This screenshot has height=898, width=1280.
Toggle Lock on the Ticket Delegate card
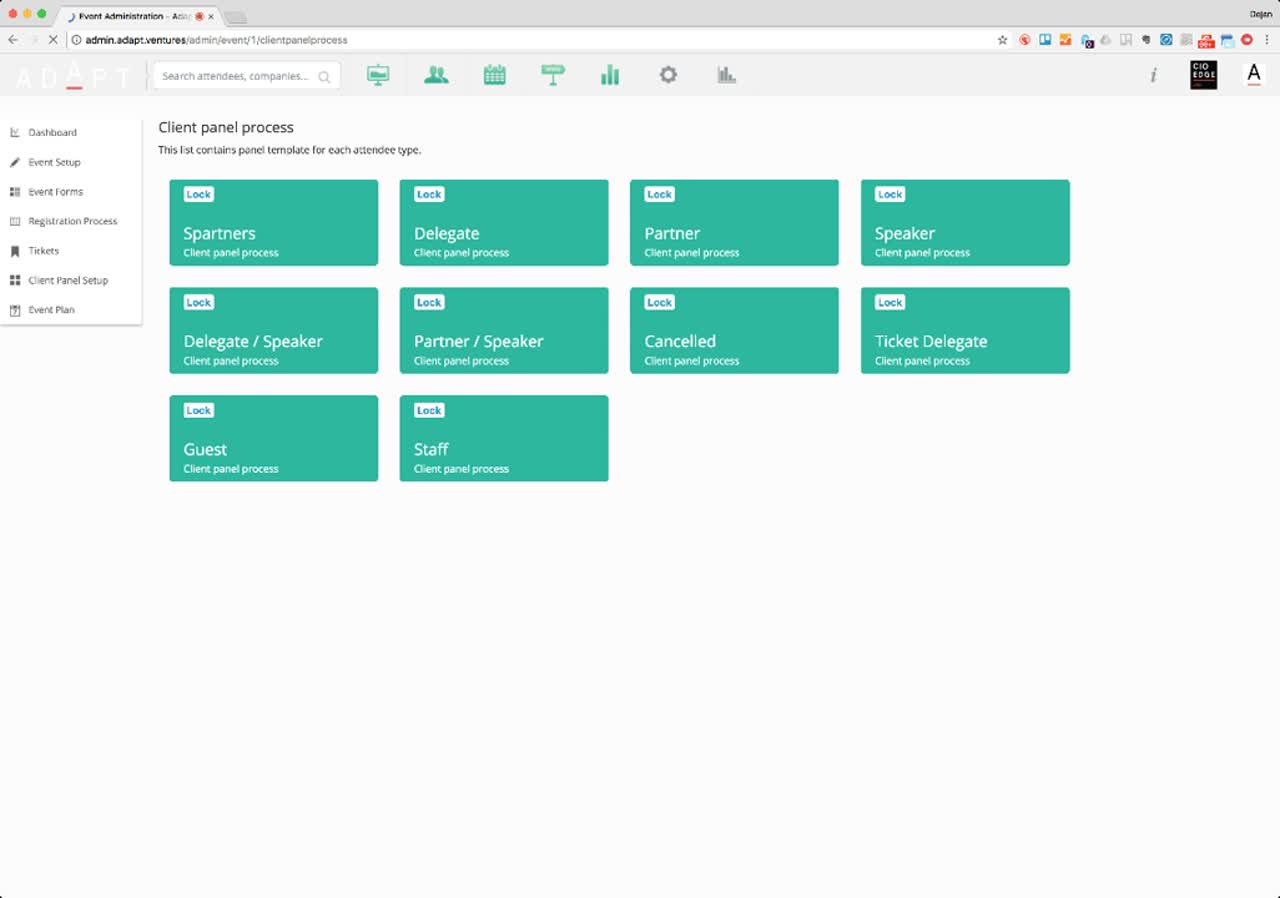(x=890, y=302)
